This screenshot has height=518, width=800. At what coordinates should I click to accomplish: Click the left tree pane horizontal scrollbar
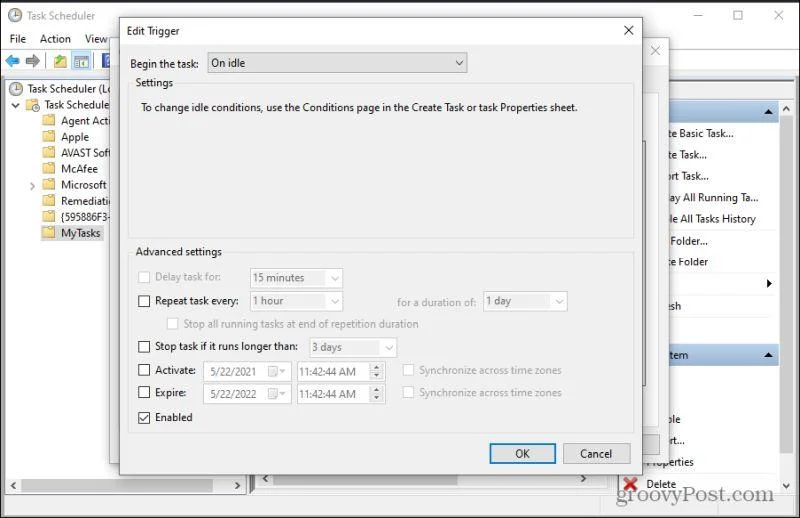[x=117, y=485]
